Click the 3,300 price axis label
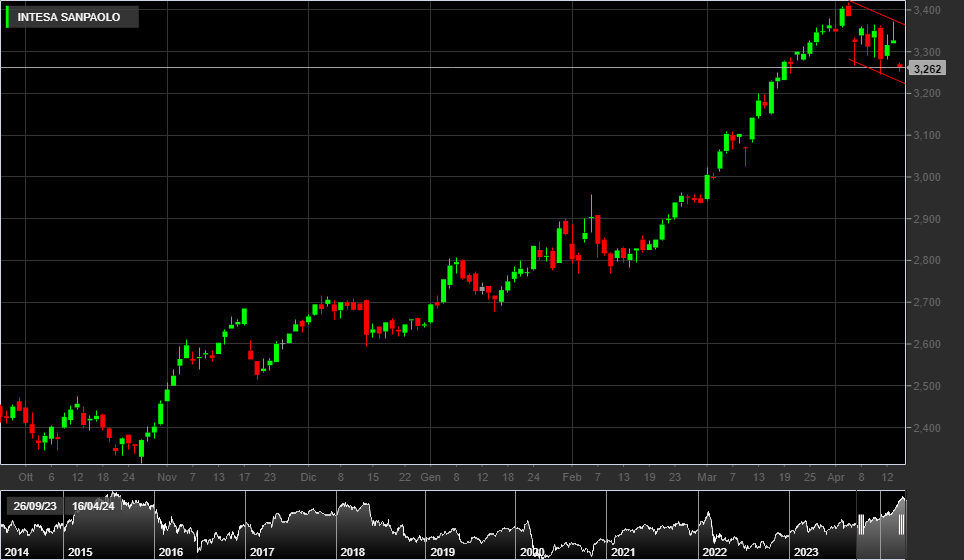964x560 pixels. point(926,52)
